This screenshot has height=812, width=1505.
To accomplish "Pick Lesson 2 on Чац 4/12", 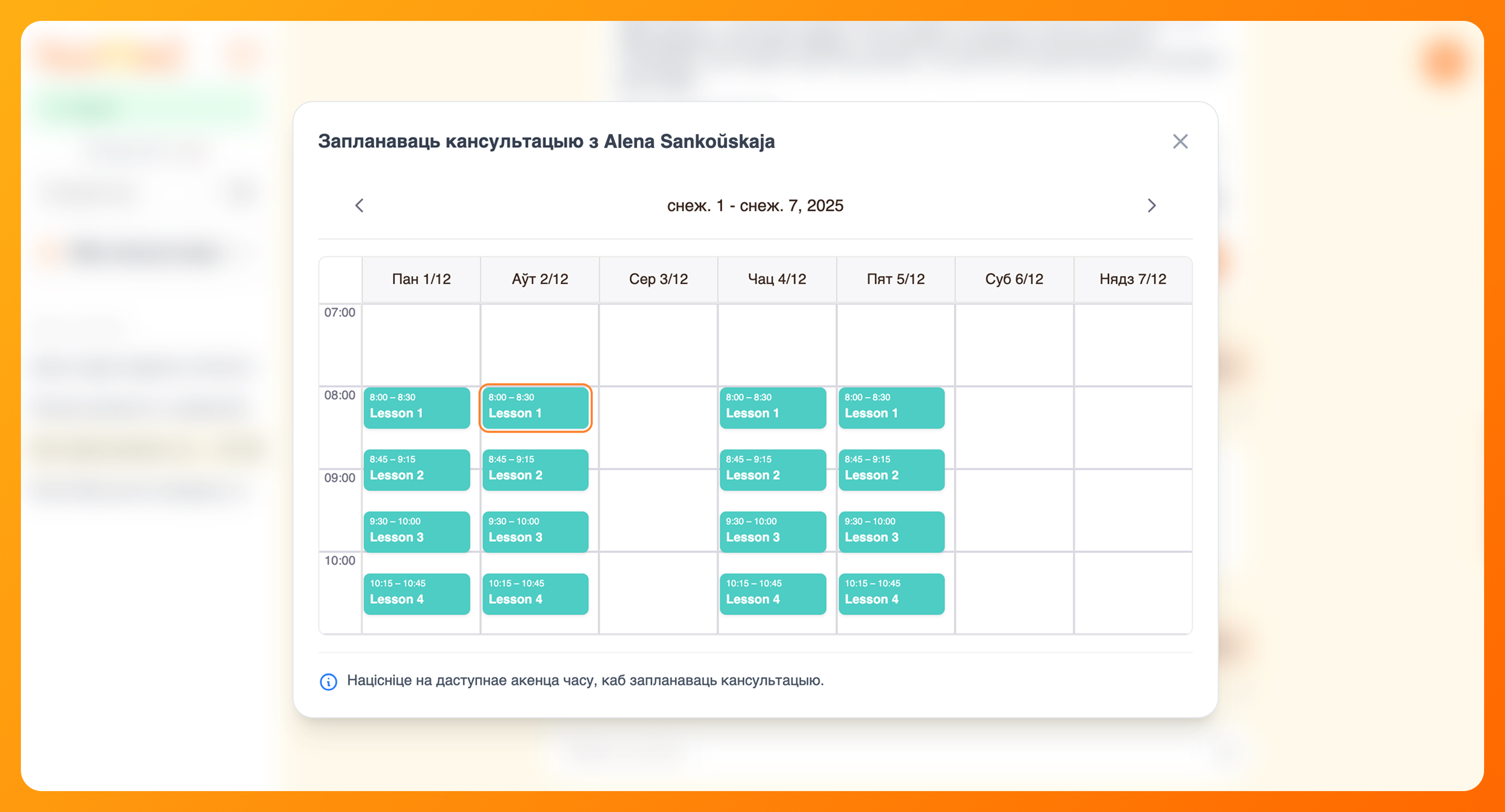I will pos(772,470).
